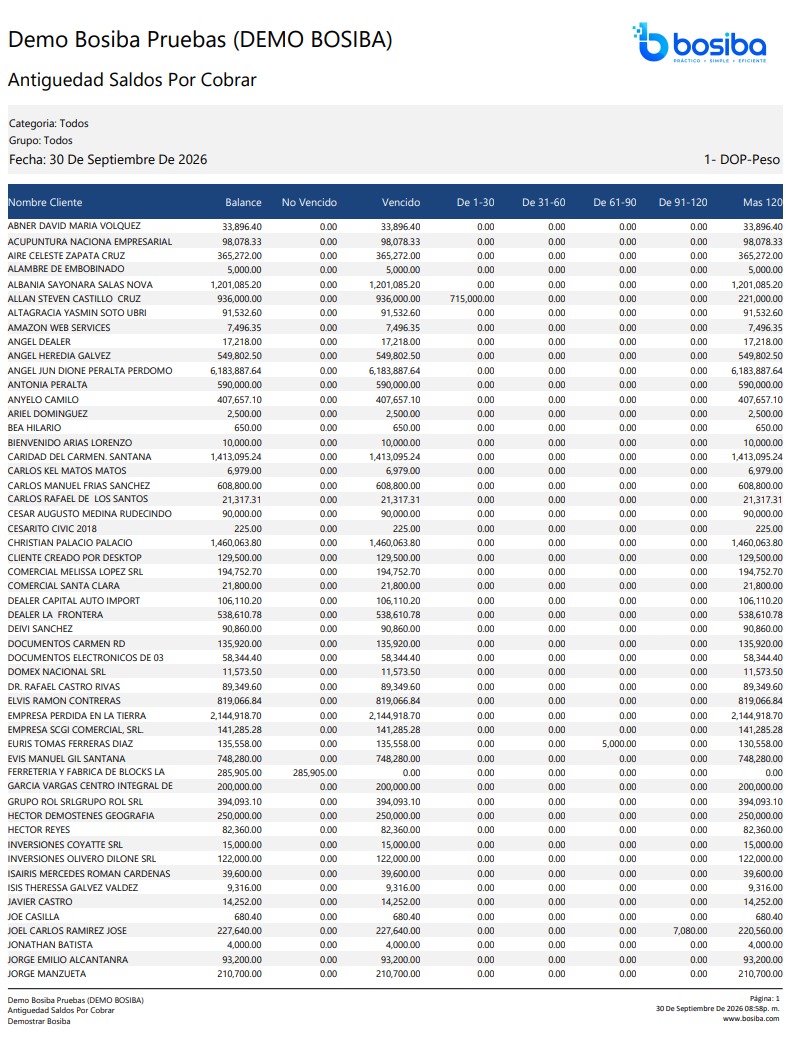Select the 'De 31-60' column header
The height and width of the screenshot is (1043, 799).
(x=544, y=202)
